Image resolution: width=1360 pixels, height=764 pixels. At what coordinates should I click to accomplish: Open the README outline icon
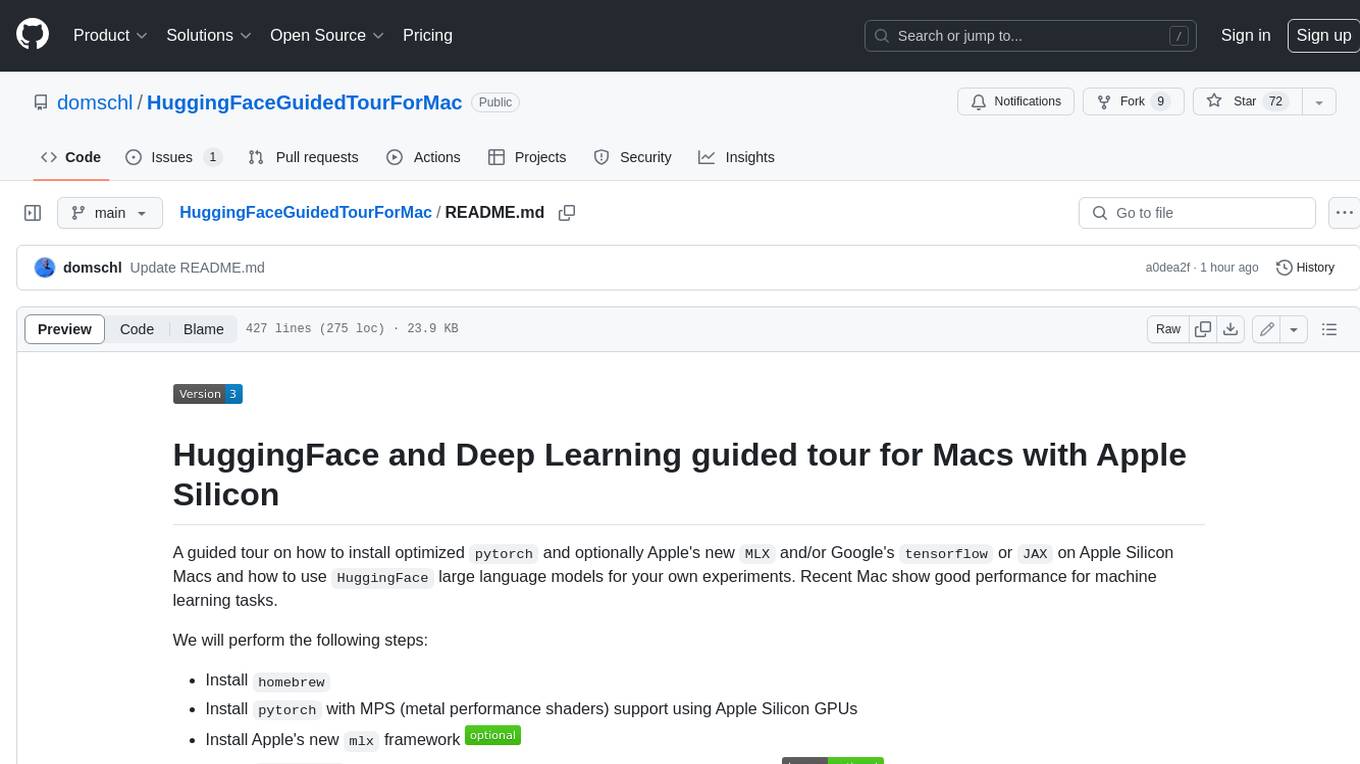1329,329
